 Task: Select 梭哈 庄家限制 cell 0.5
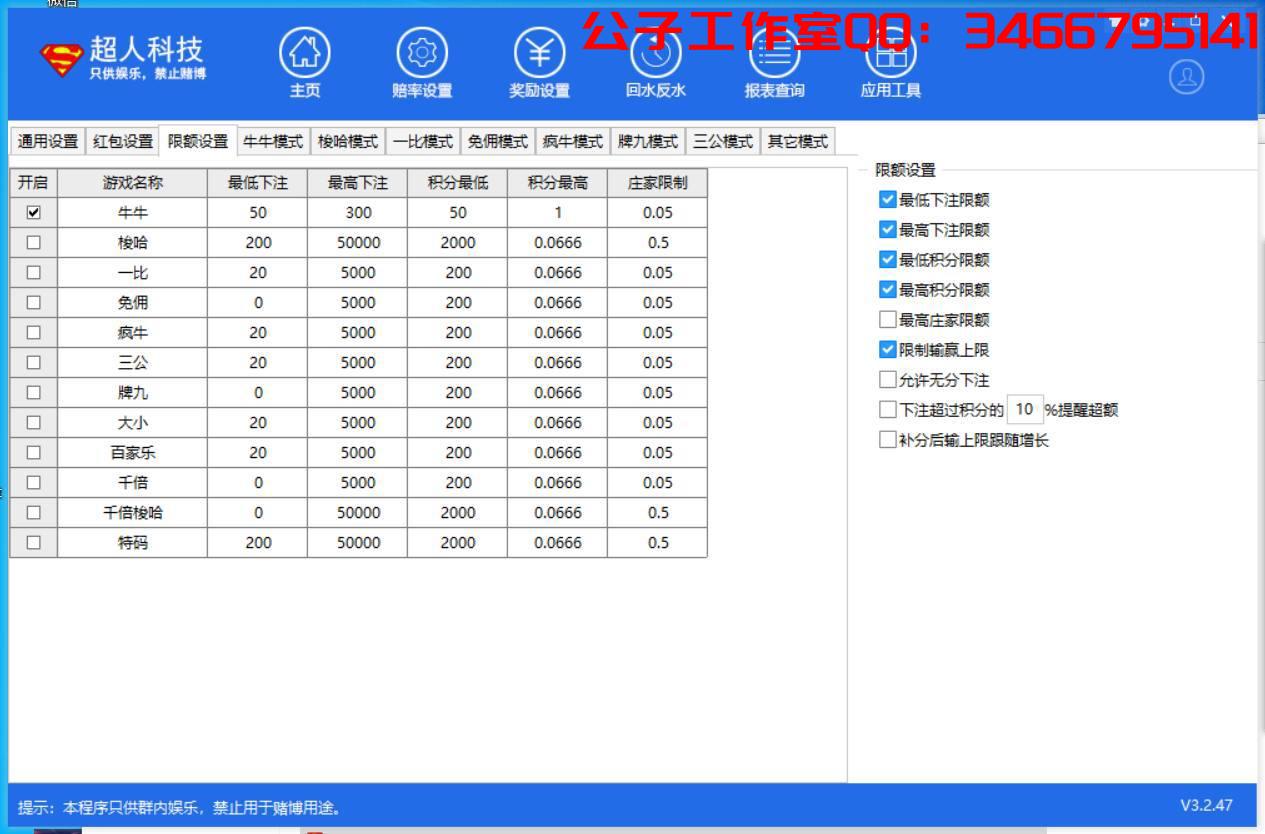[x=658, y=242]
